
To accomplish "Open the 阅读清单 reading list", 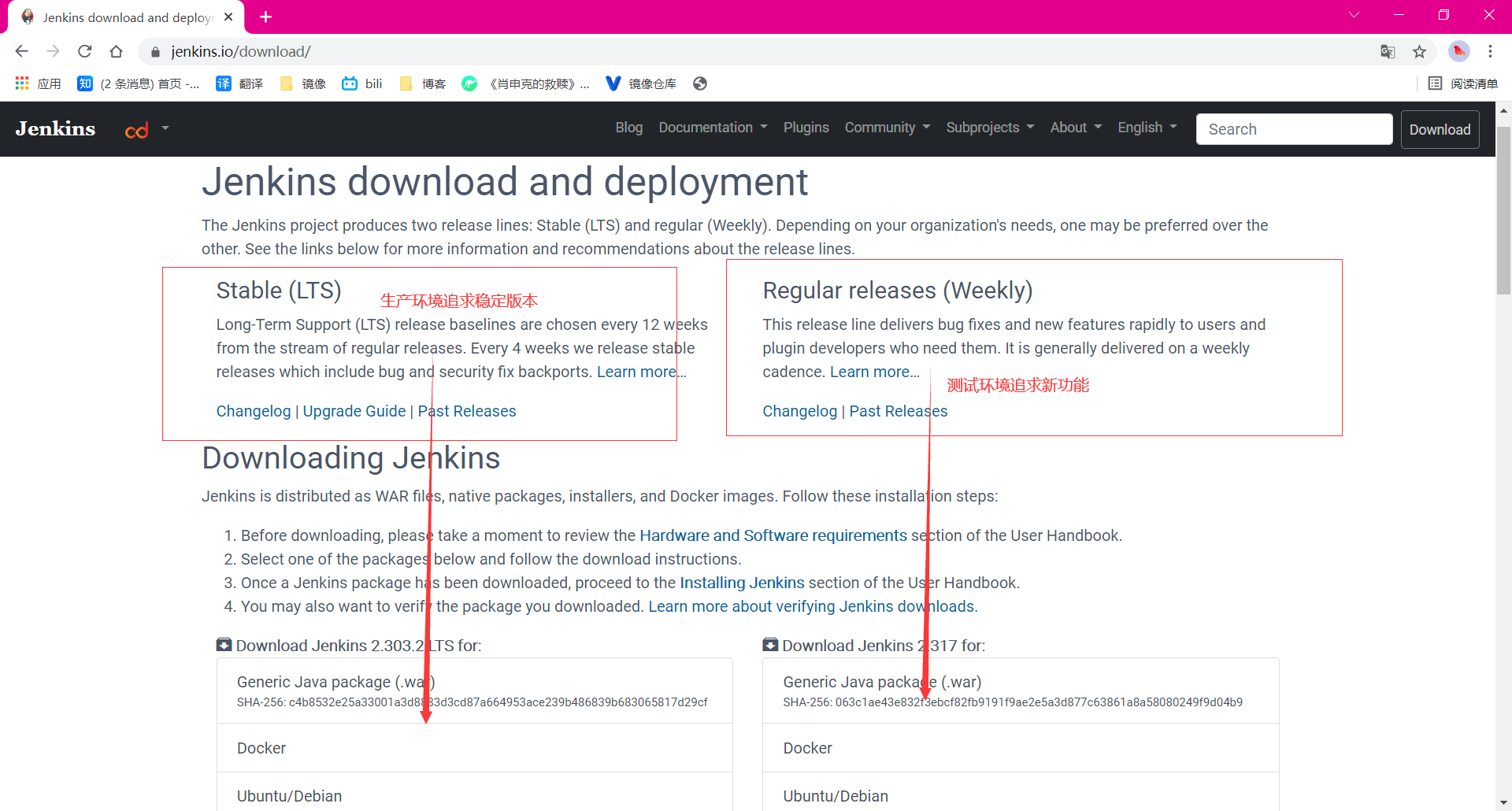I will 1463,83.
